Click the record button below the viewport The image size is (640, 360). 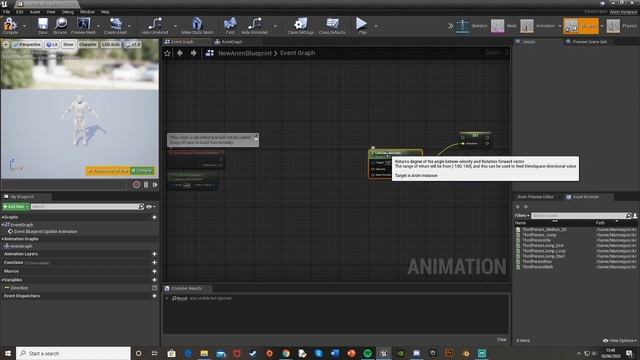tap(136, 185)
